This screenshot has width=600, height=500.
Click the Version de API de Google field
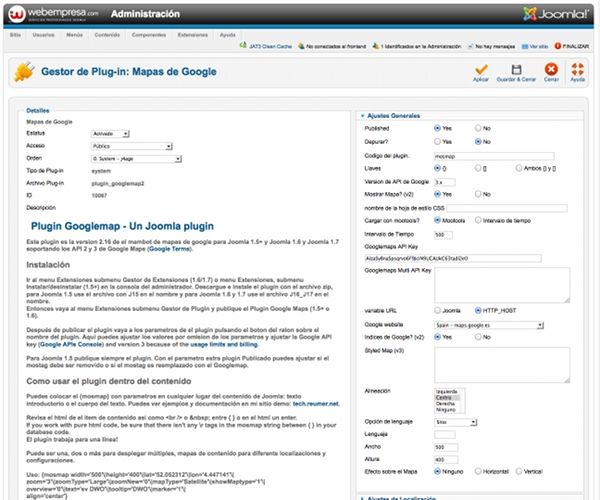click(x=445, y=182)
